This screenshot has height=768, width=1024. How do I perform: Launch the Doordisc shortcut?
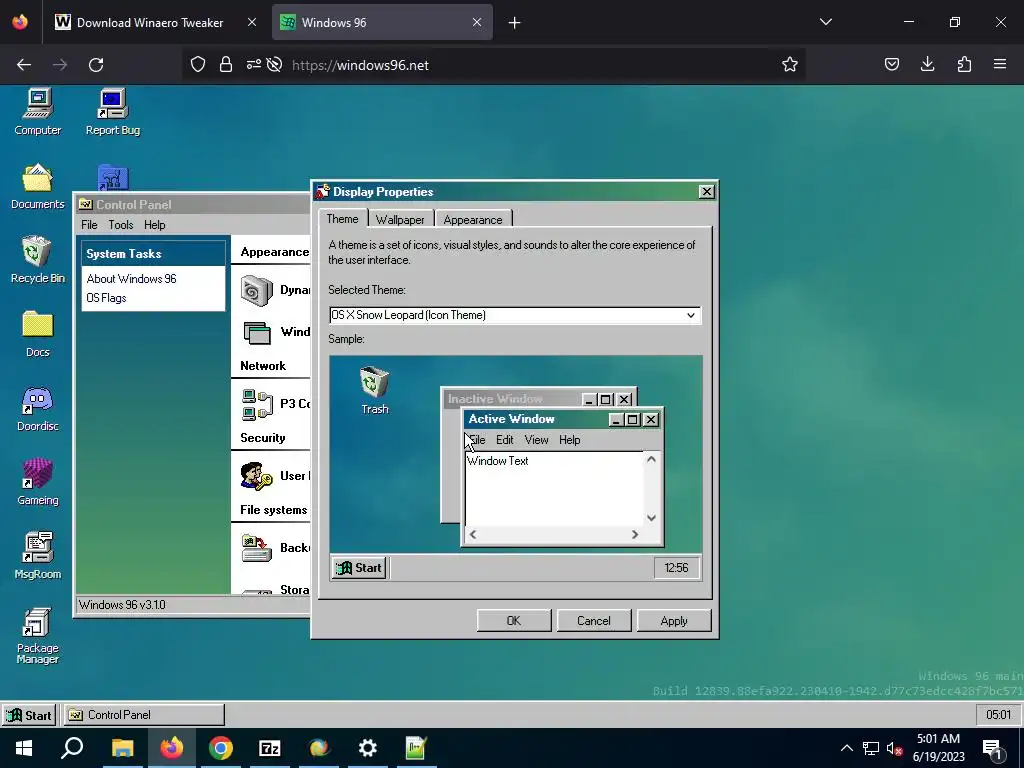37,408
